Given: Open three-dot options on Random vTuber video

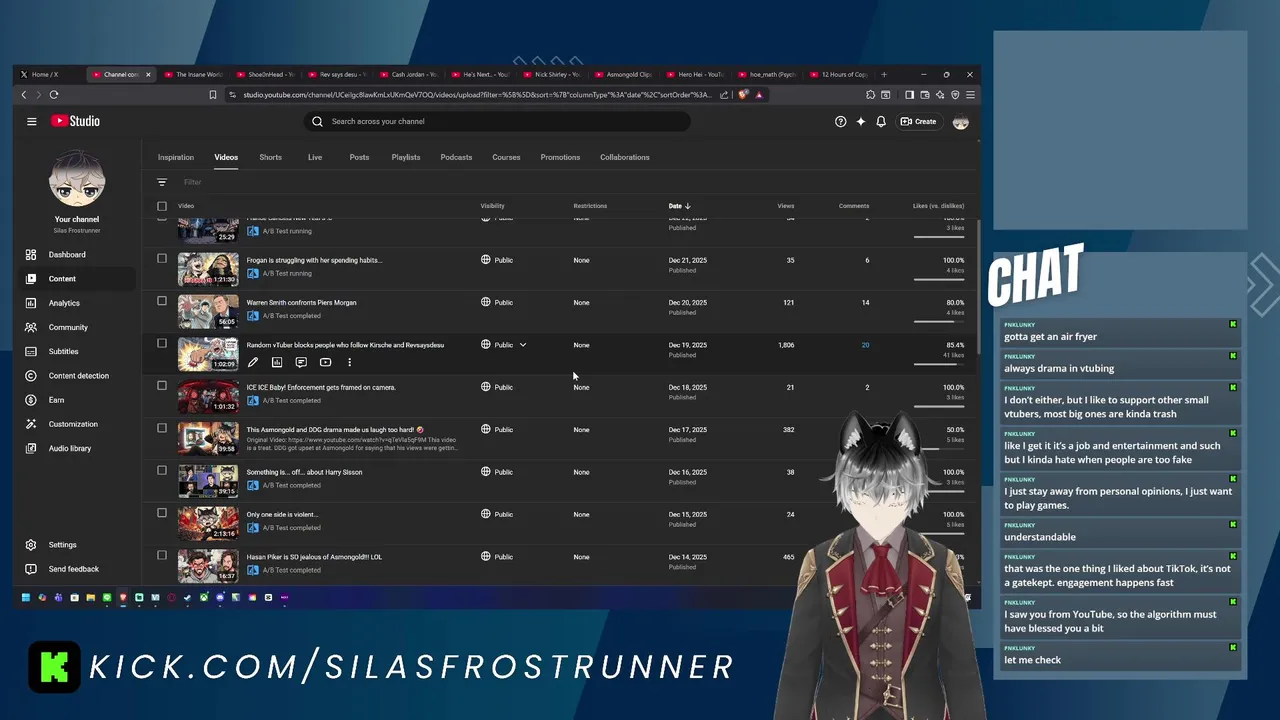Looking at the screenshot, I should pyautogui.click(x=349, y=362).
